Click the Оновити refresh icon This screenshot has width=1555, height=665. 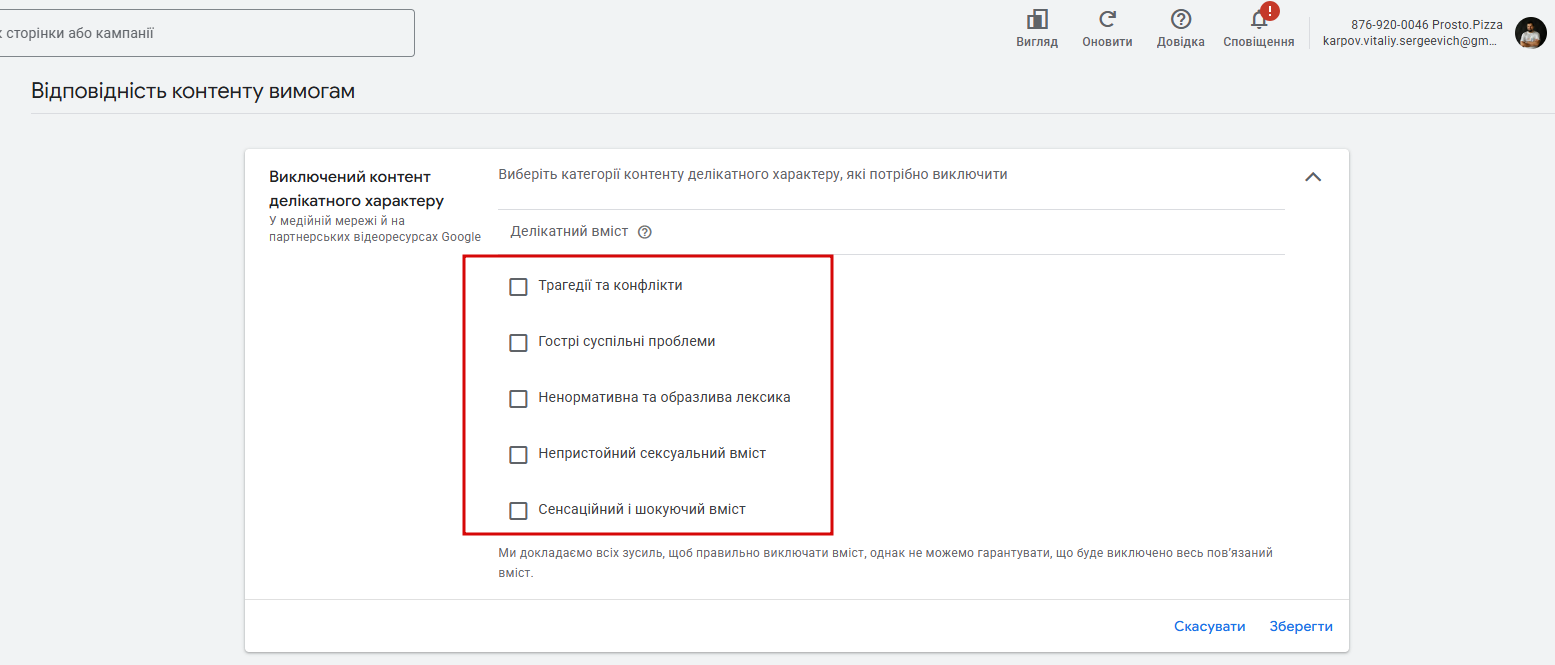point(1107,20)
